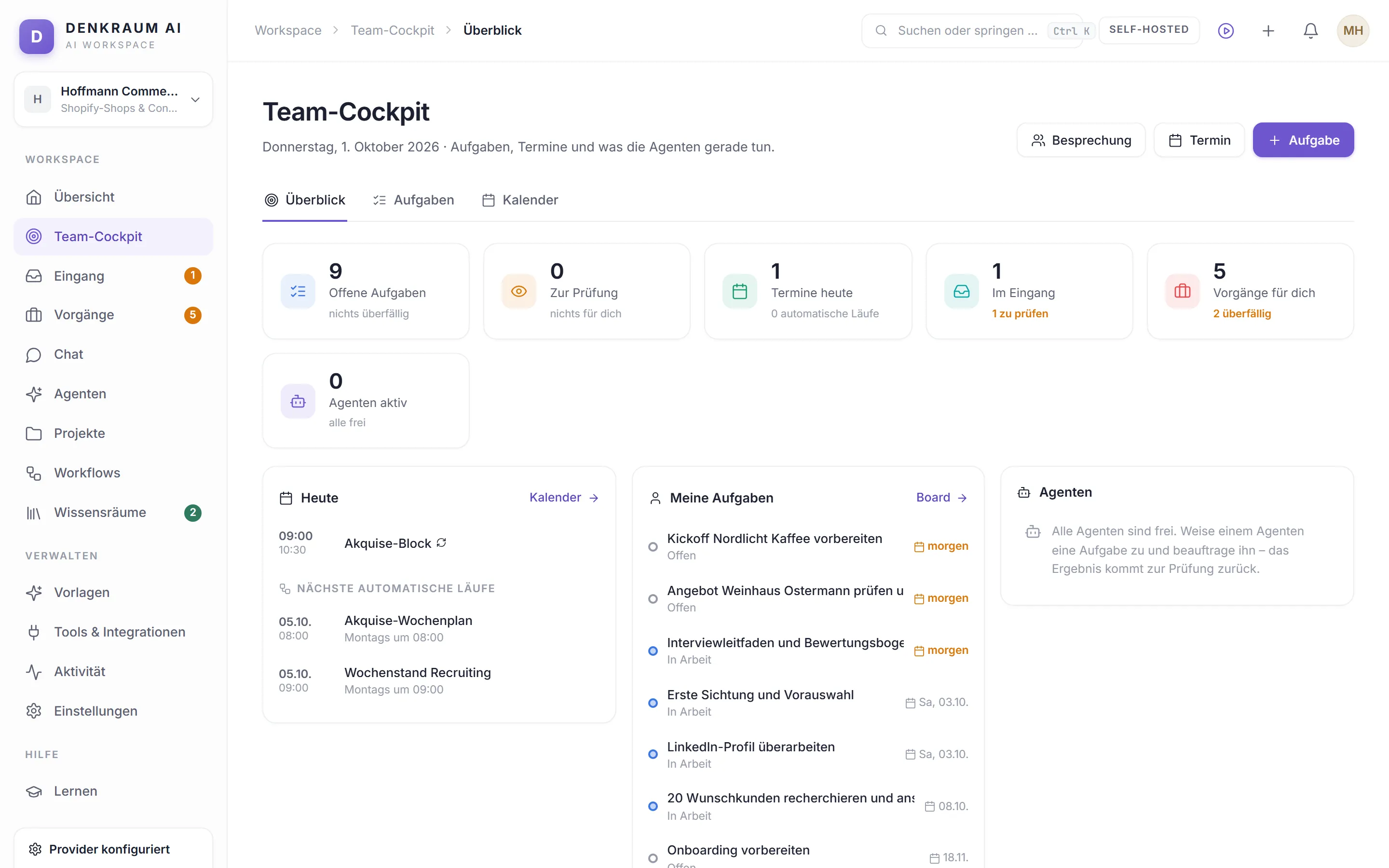Switch to the Überblick tab
This screenshot has width=1389, height=868.
tap(305, 200)
